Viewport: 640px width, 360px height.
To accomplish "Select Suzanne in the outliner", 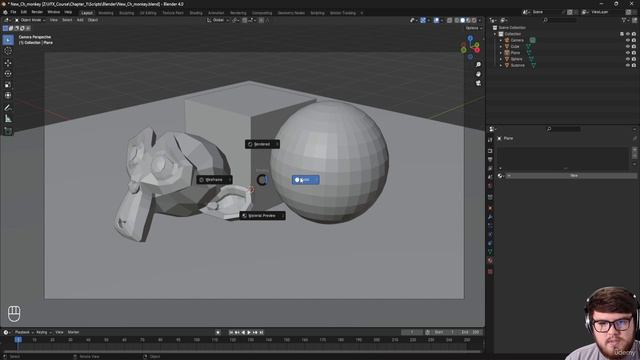I will click(518, 65).
